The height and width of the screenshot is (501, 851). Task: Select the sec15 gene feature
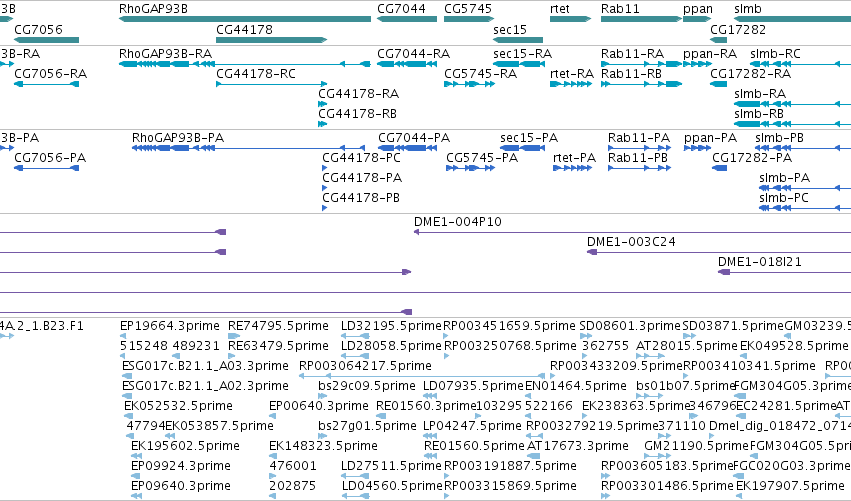(518, 40)
